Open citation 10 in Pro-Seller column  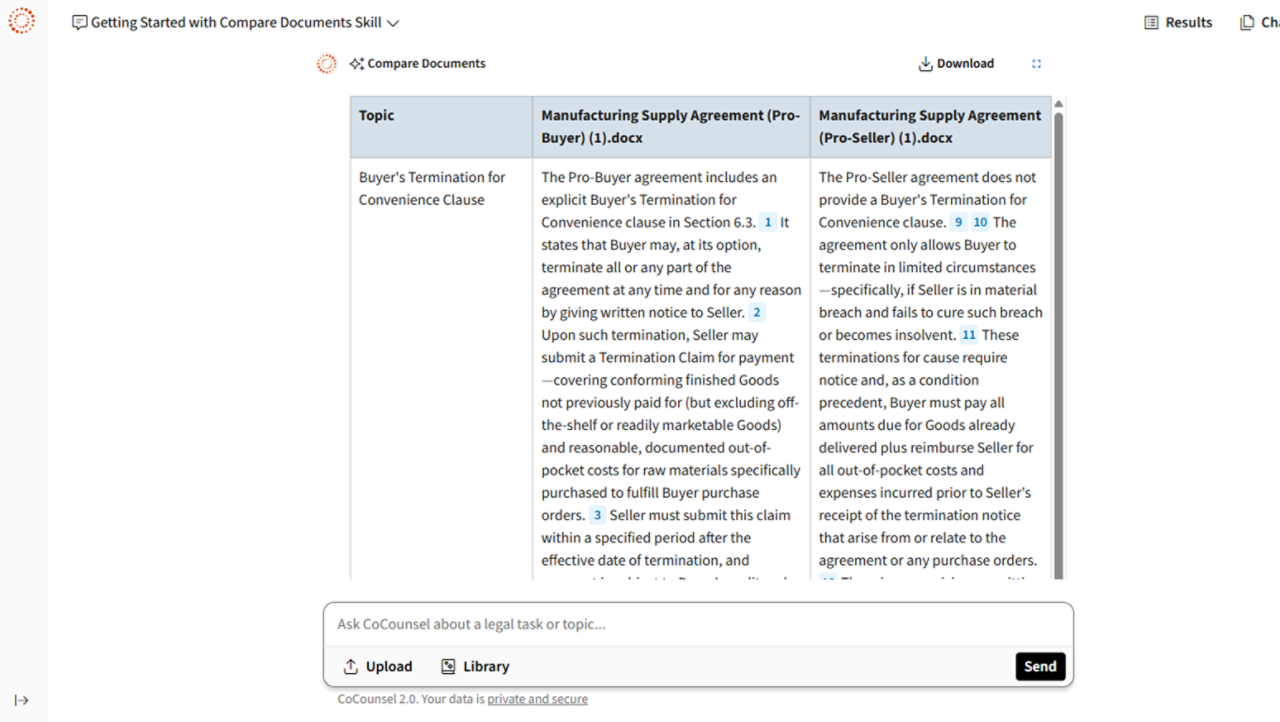point(980,223)
